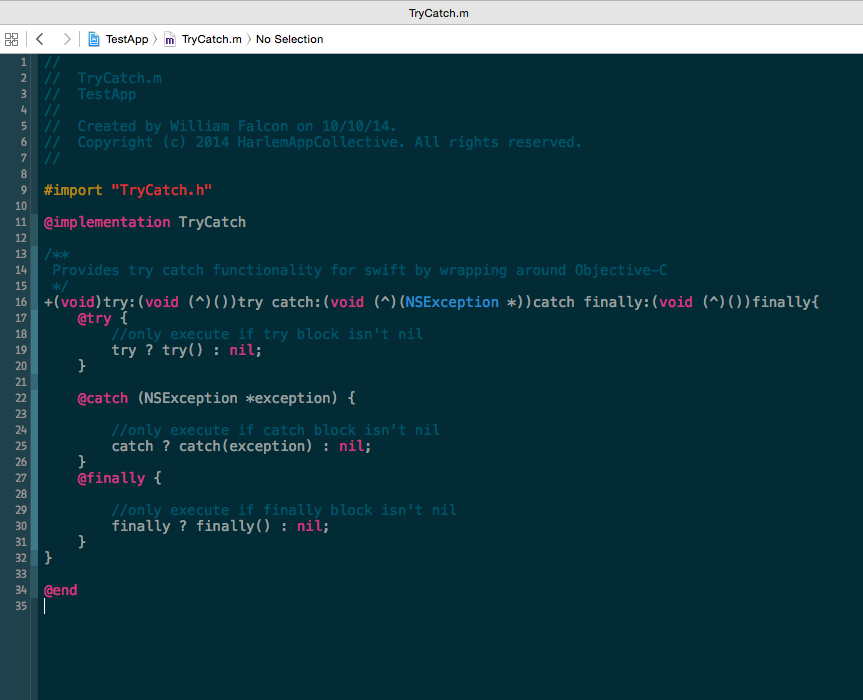
Task: Open the No Selection symbol dropdown
Action: point(289,39)
